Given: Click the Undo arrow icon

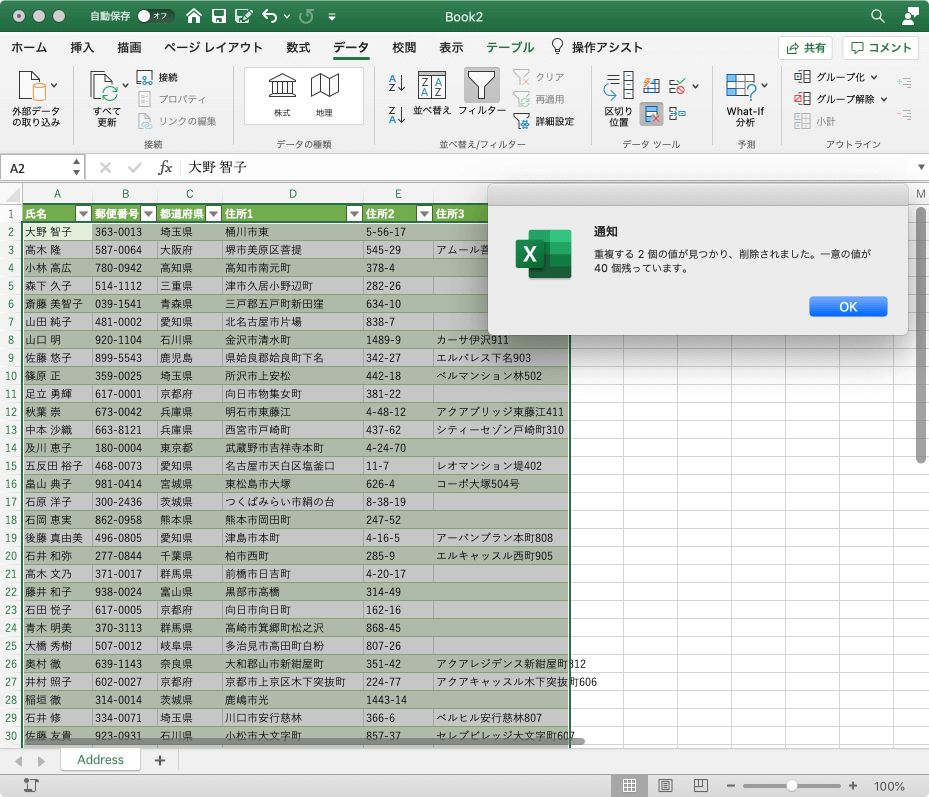Looking at the screenshot, I should pos(270,16).
